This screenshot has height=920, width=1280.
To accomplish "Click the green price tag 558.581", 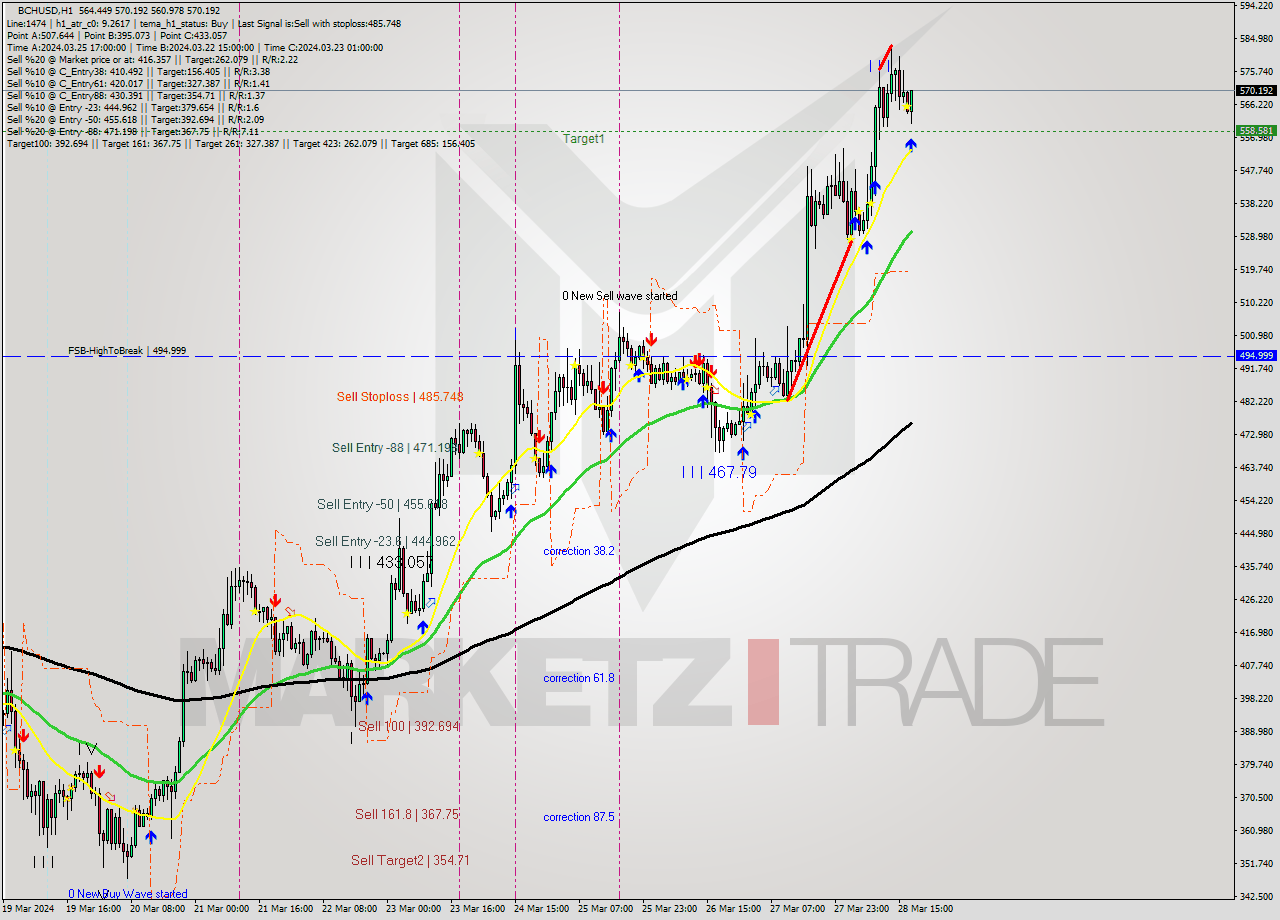I will [x=1256, y=130].
